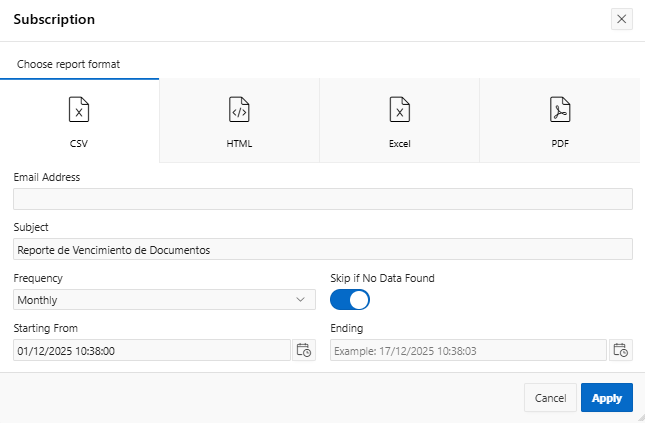The height and width of the screenshot is (423, 645).
Task: Click the dialog resize handle corner
Action: pos(639,417)
